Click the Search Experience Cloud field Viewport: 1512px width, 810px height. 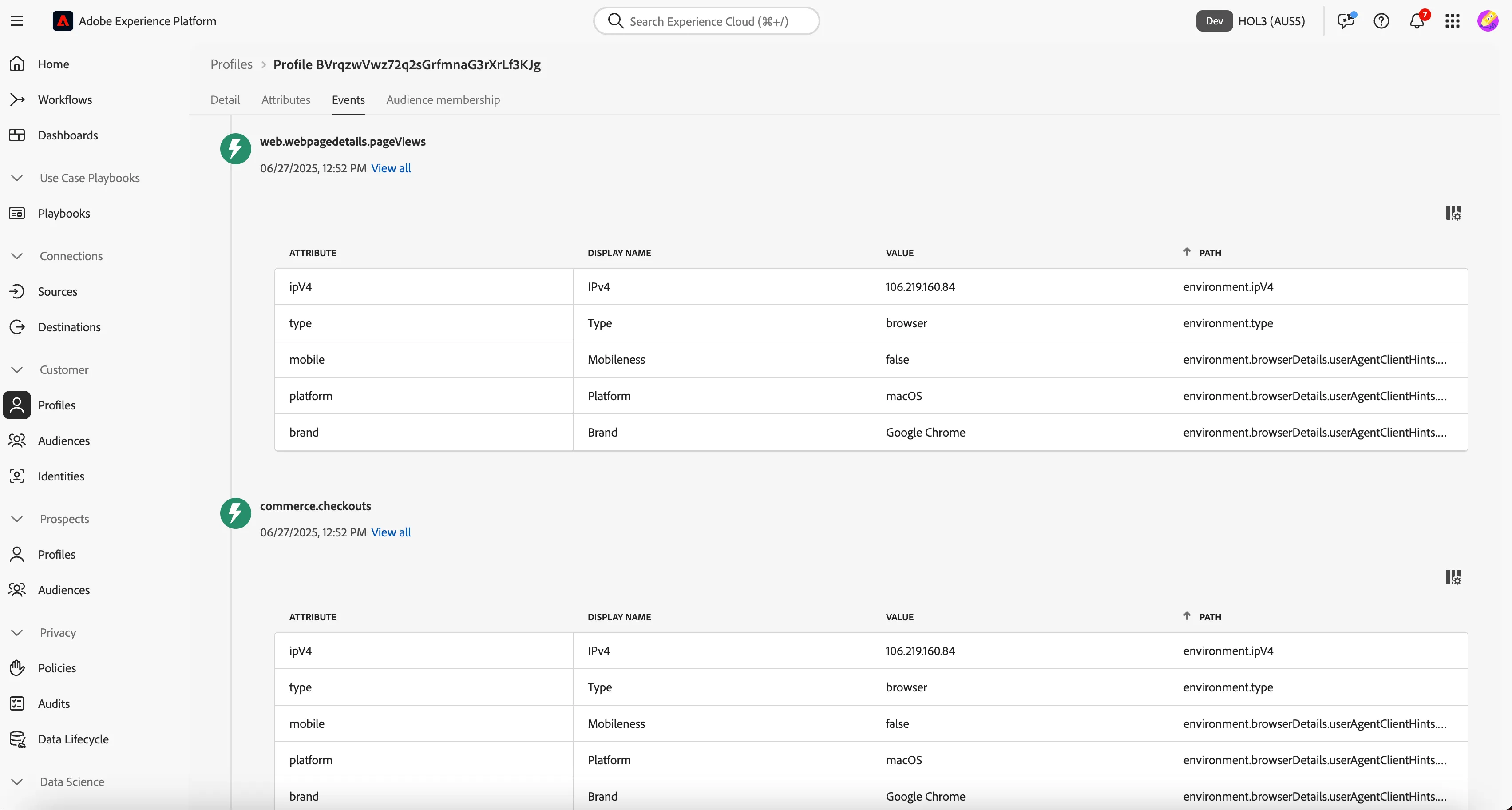[x=706, y=21]
